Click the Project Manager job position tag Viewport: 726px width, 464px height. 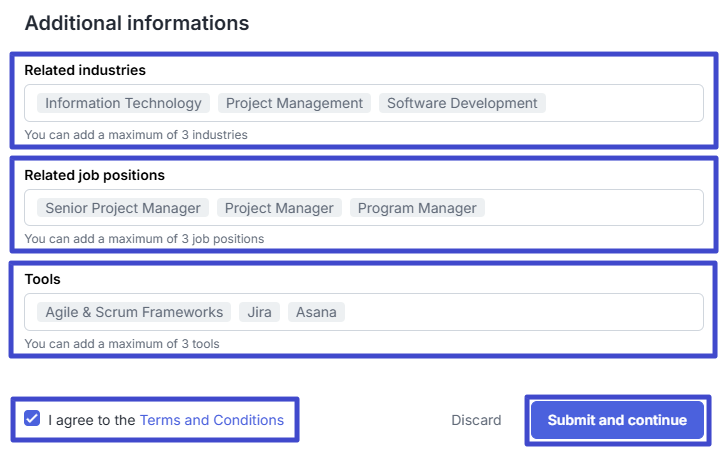tap(279, 208)
